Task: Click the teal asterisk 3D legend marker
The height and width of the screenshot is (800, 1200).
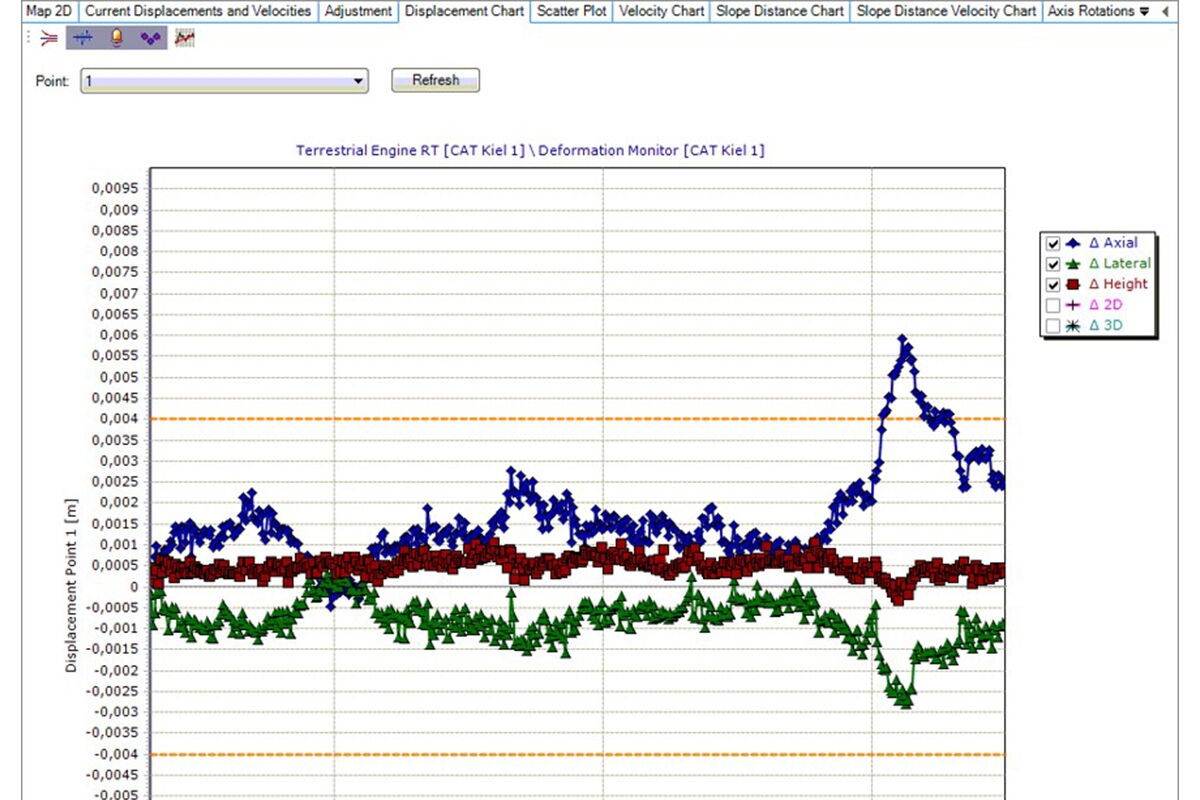Action: tap(1073, 326)
